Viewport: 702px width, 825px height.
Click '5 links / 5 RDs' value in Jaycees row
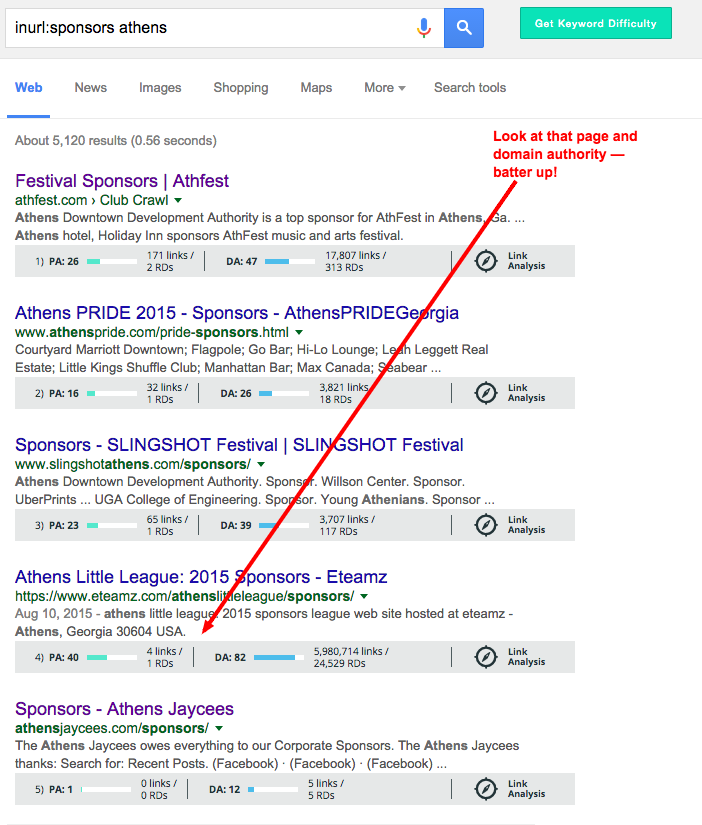[326, 790]
